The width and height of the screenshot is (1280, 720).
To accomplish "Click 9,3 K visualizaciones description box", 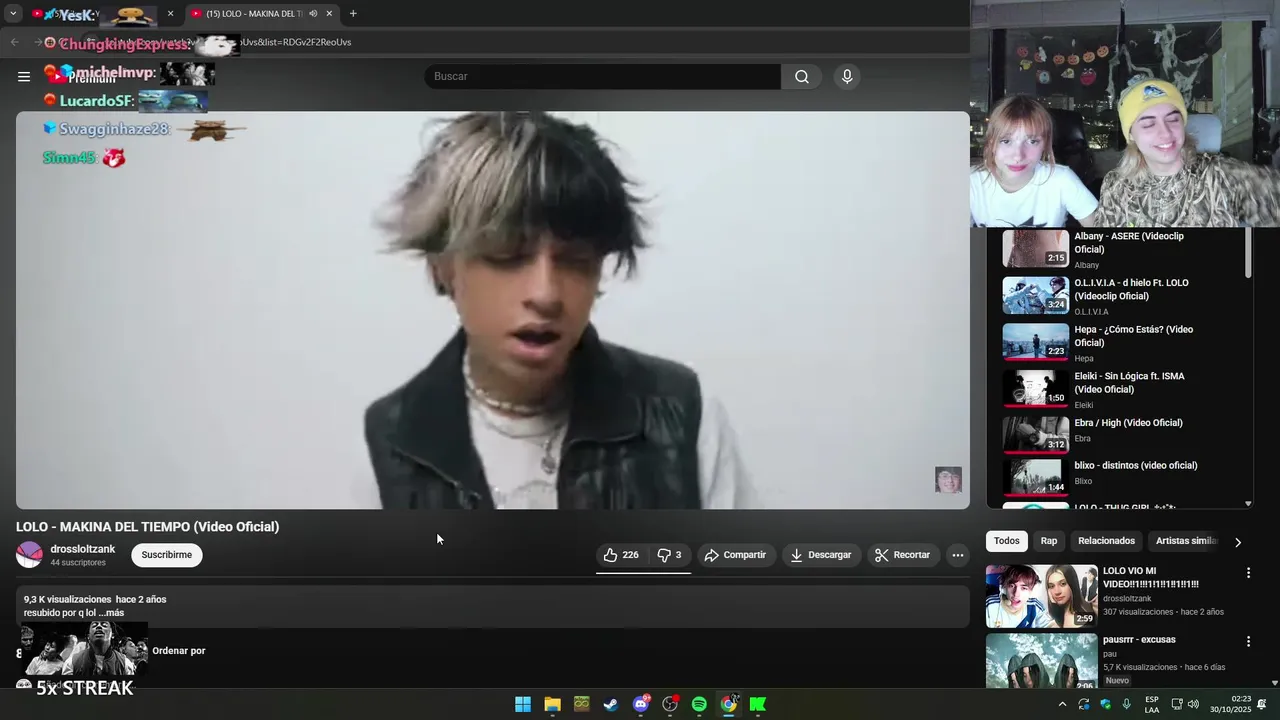I will [x=492, y=606].
